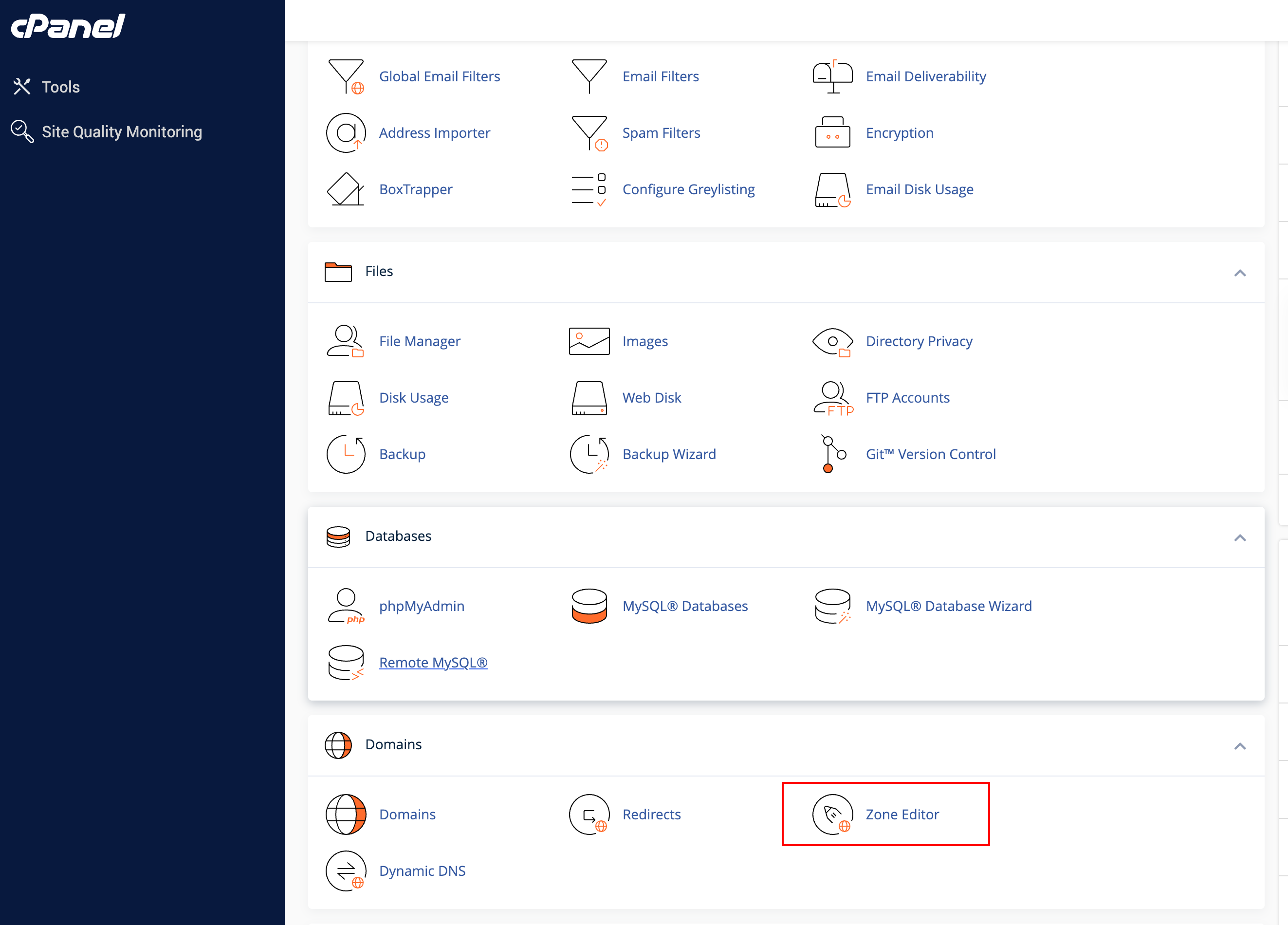Click the Dynamic DNS icon
The width and height of the screenshot is (1288, 925).
[345, 870]
